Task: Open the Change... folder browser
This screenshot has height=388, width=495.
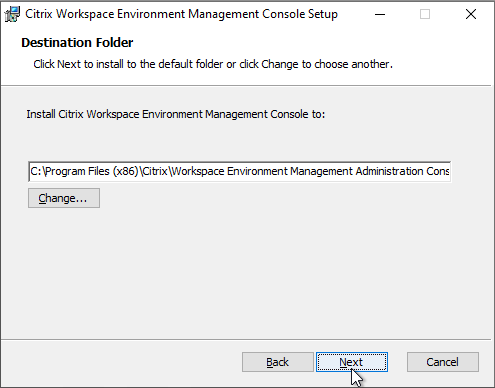Action: click(x=64, y=198)
